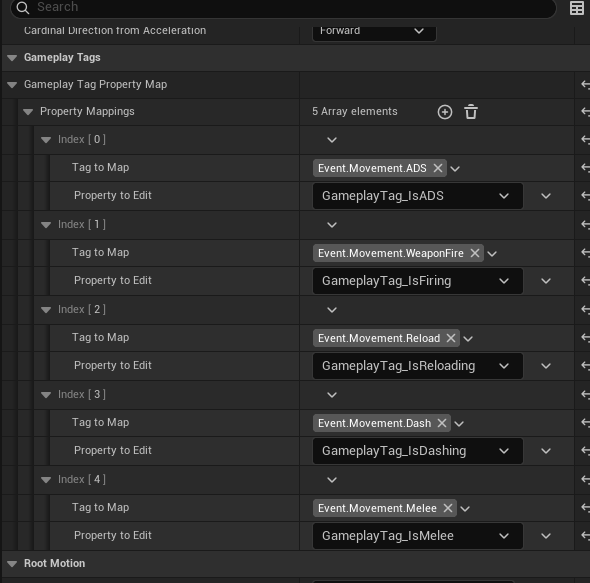Open the details view options grid icon
This screenshot has height=583, width=590.
tap(576, 8)
